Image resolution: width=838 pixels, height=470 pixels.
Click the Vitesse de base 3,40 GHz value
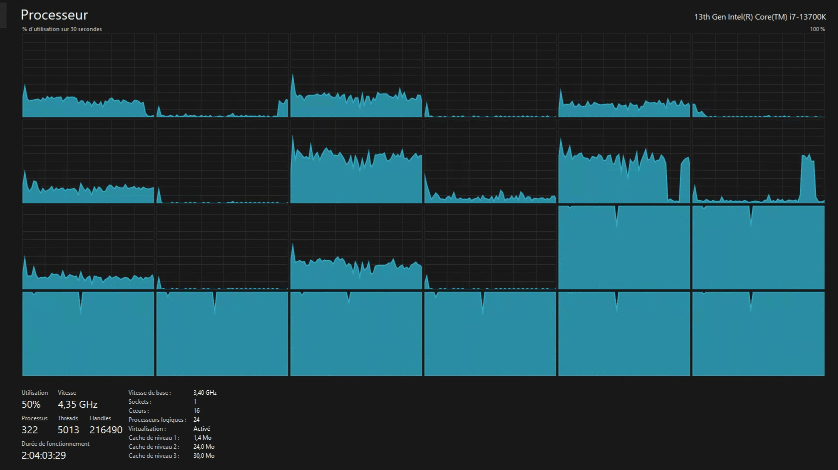tap(204, 393)
